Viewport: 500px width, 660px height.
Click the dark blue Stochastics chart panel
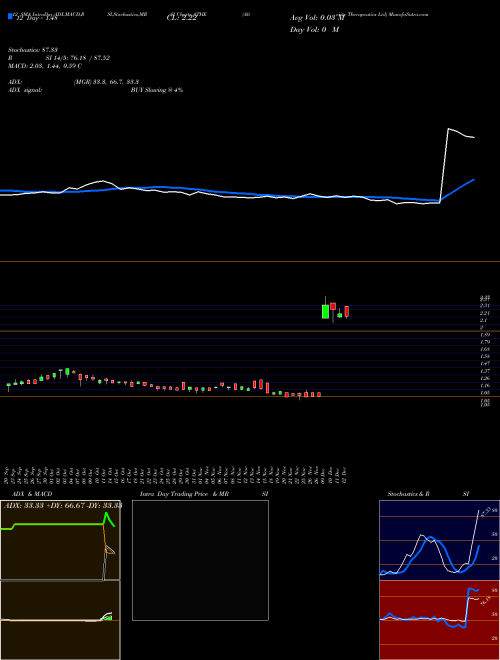[439, 540]
